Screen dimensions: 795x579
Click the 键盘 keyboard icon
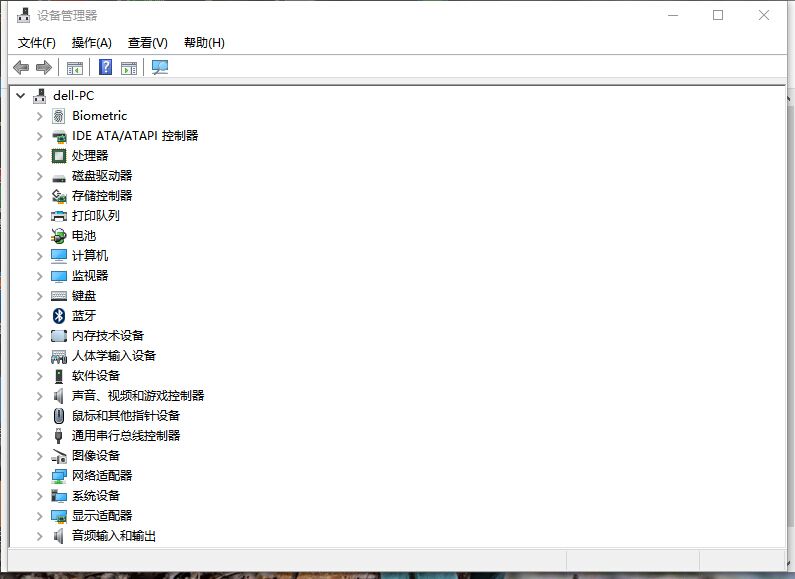[59, 296]
